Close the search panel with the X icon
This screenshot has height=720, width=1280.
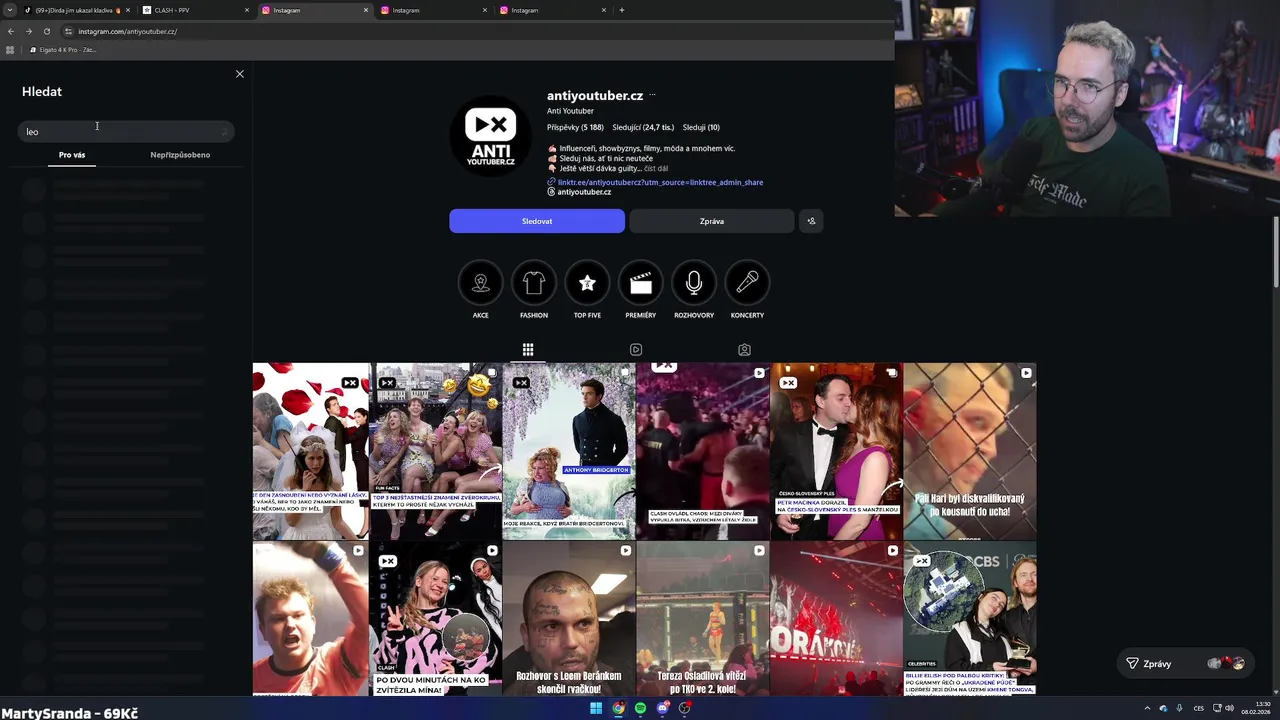pyautogui.click(x=239, y=74)
